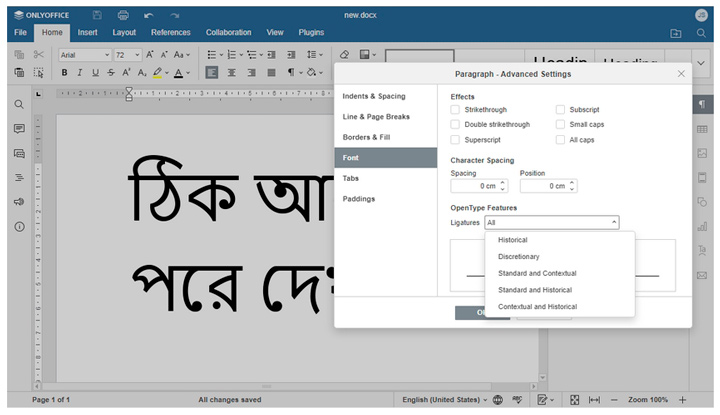Expand the styles gallery chevron
Viewport: 720px width, 415px height.
(701, 63)
